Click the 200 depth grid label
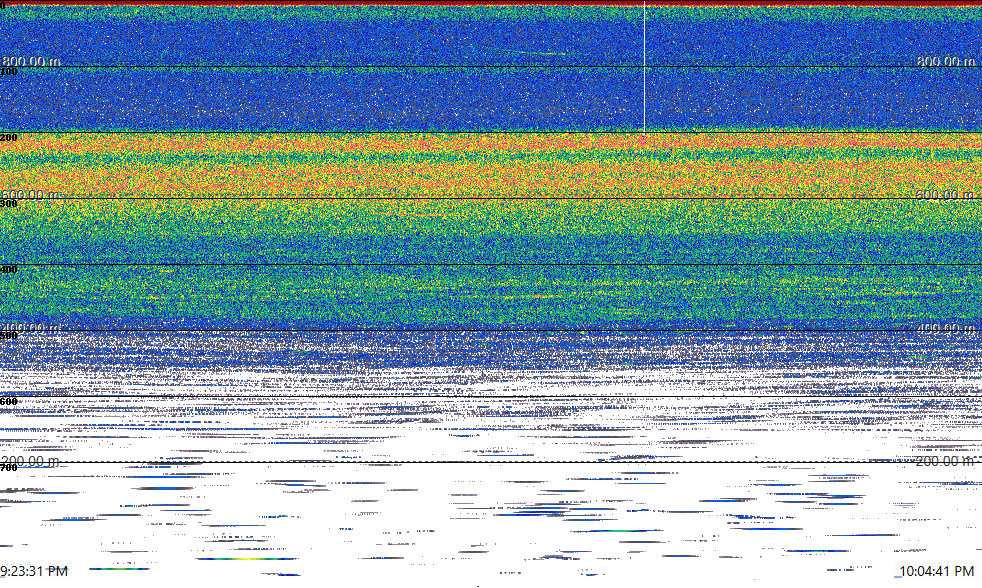 click(9, 137)
